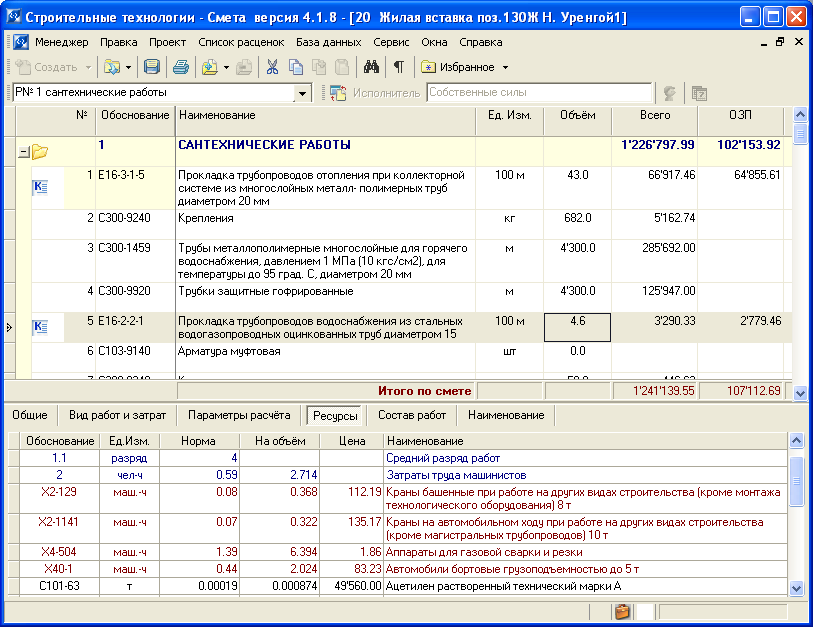Image resolution: width=813 pixels, height=627 pixels.
Task: Click the Цена column header in resources
Action: click(x=352, y=441)
